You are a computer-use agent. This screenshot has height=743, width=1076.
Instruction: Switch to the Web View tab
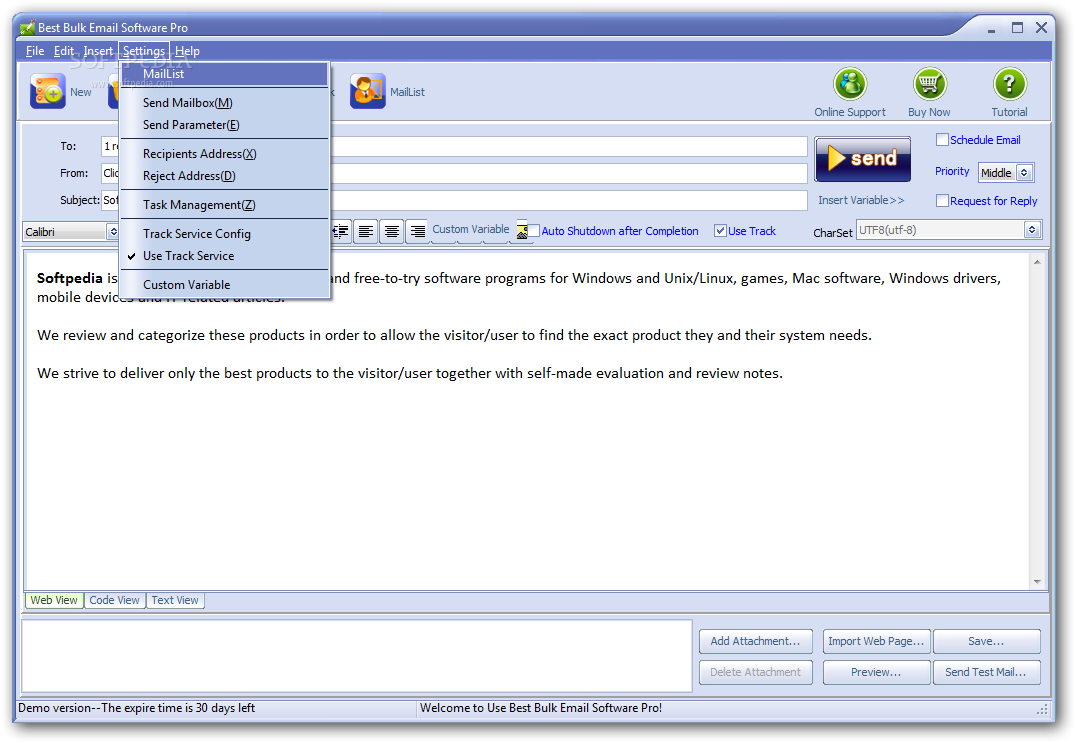tap(54, 600)
